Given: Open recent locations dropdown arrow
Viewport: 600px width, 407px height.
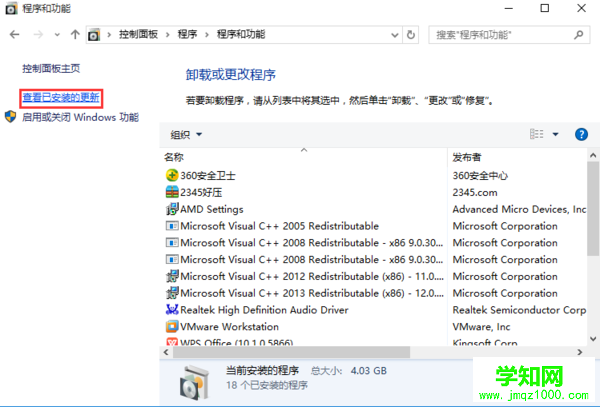Looking at the screenshot, I should [x=57, y=35].
